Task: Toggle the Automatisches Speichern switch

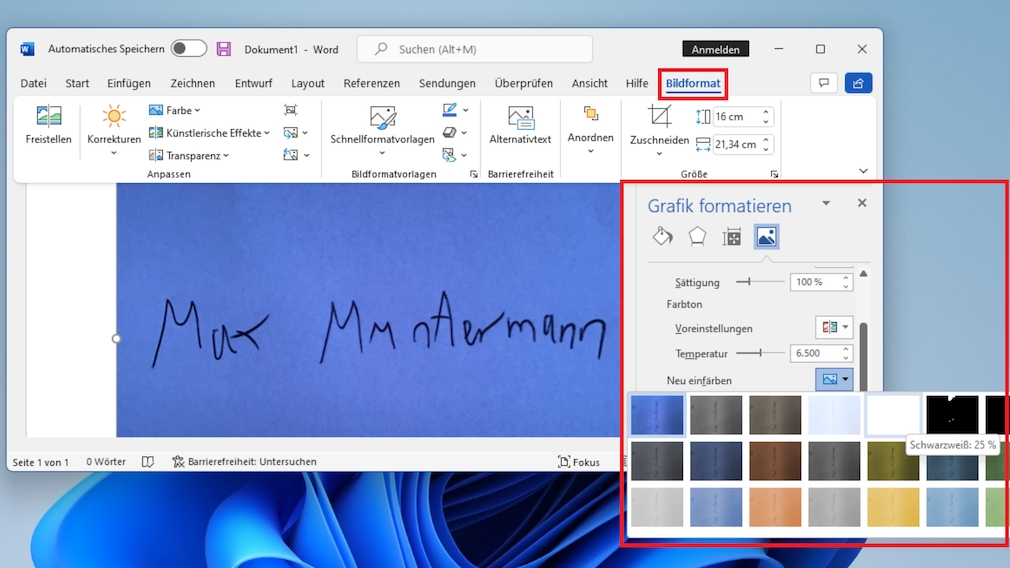Action: coord(188,49)
